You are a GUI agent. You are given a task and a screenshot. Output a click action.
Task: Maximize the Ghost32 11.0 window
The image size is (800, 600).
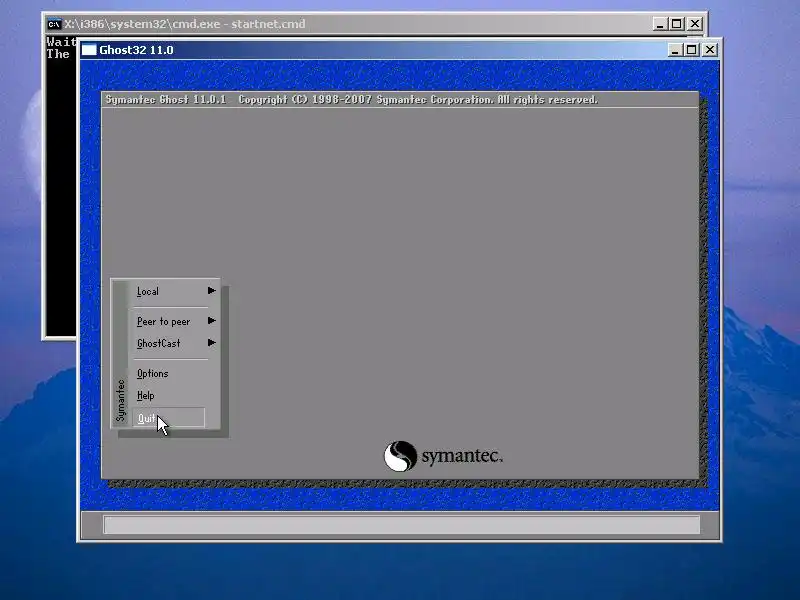tap(691, 50)
